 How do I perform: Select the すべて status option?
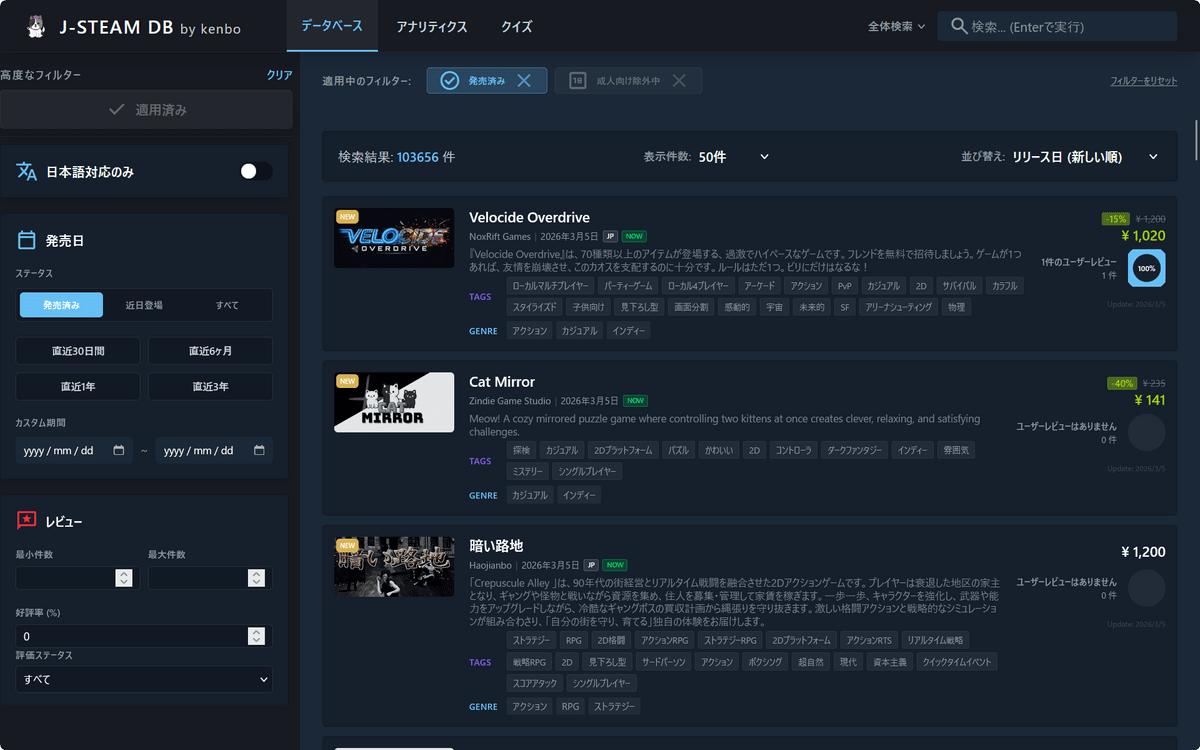tap(227, 305)
